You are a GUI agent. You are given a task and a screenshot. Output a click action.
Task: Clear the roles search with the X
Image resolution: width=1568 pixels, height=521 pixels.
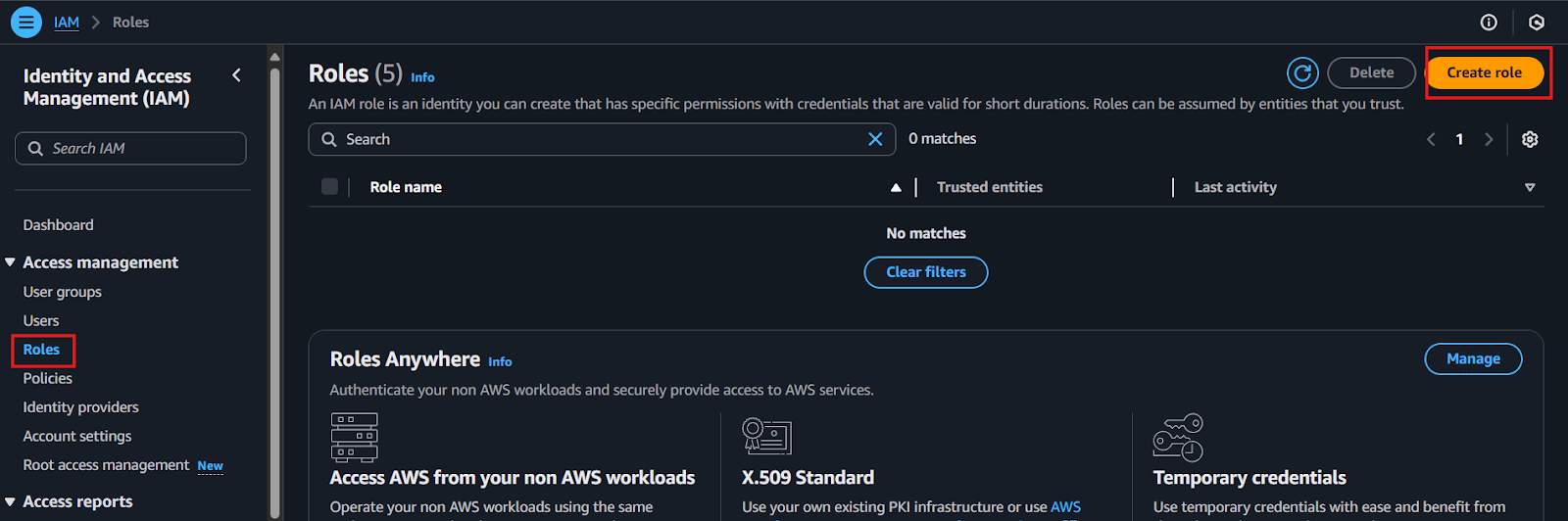tap(875, 139)
